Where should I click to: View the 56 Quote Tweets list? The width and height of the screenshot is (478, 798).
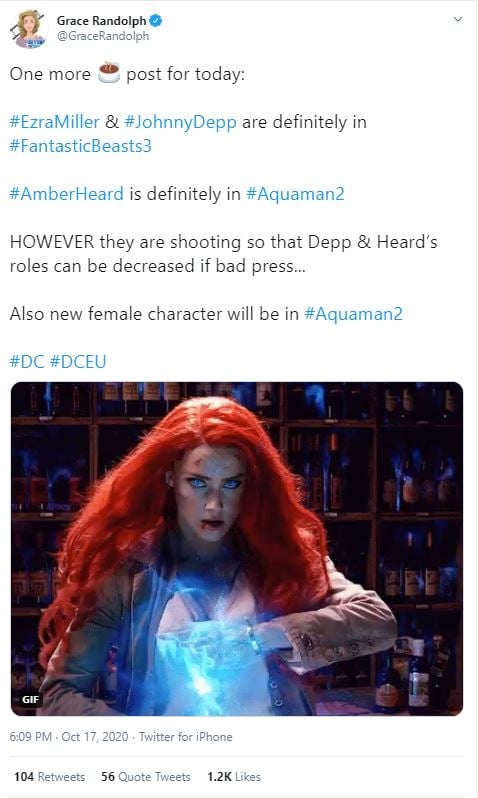click(x=146, y=777)
